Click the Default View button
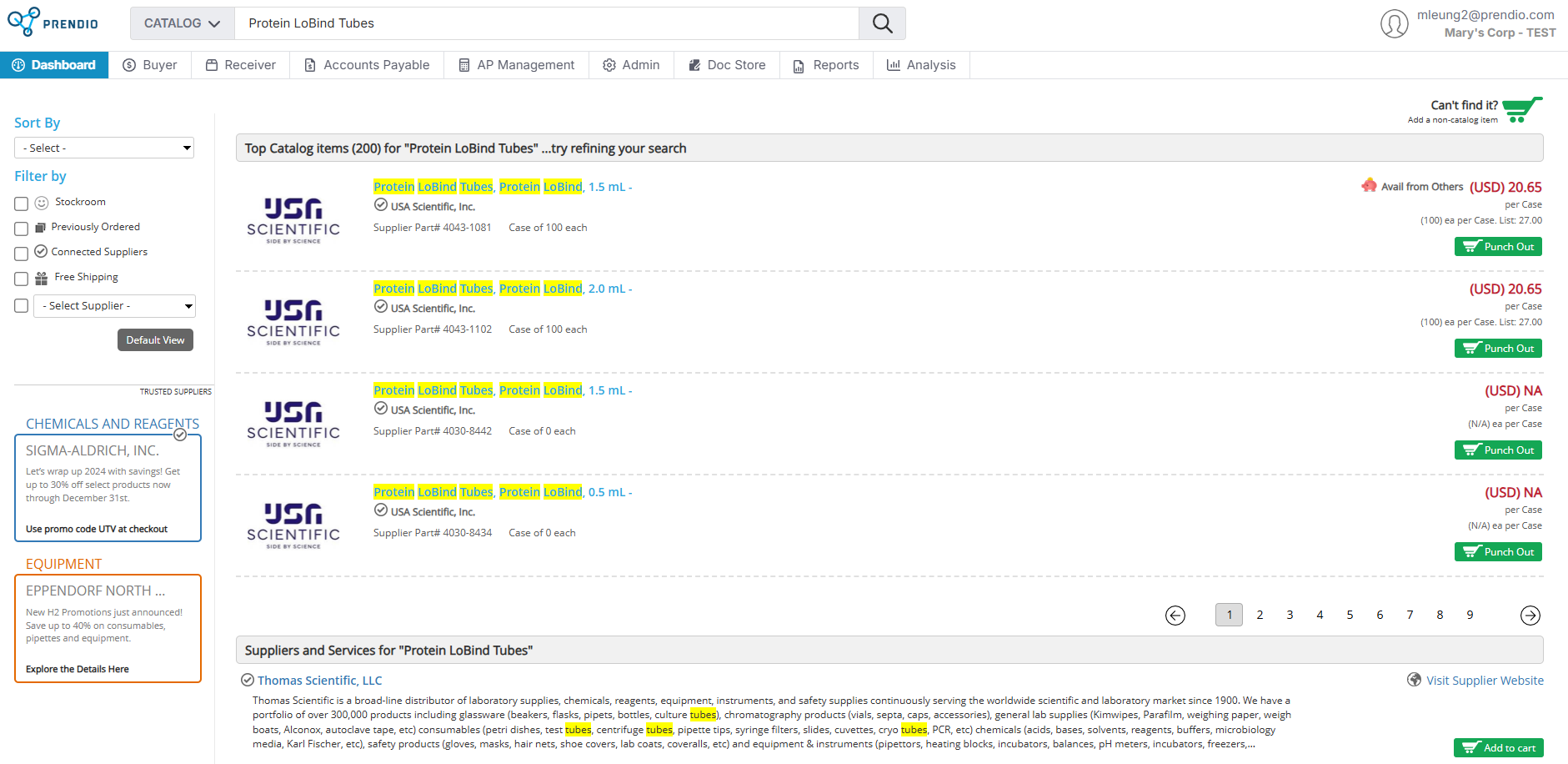The height and width of the screenshot is (764, 1568). point(155,340)
